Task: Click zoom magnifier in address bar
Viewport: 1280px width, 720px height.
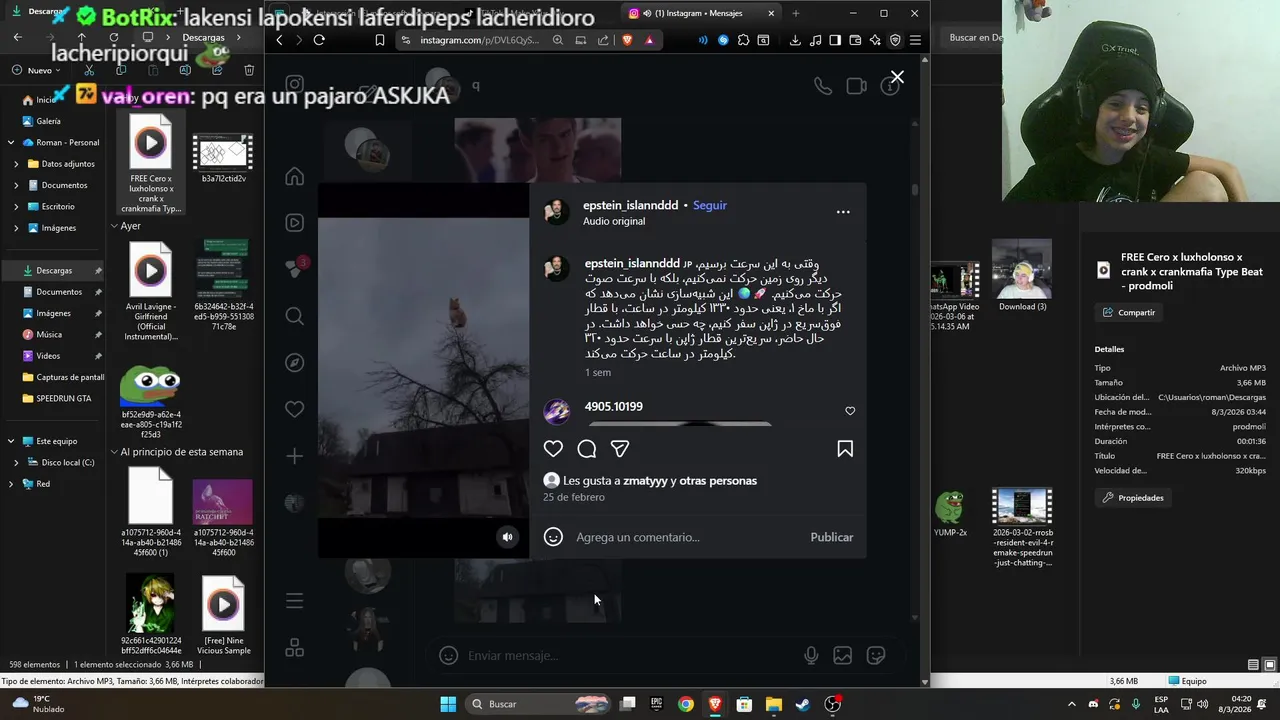Action: (x=558, y=40)
